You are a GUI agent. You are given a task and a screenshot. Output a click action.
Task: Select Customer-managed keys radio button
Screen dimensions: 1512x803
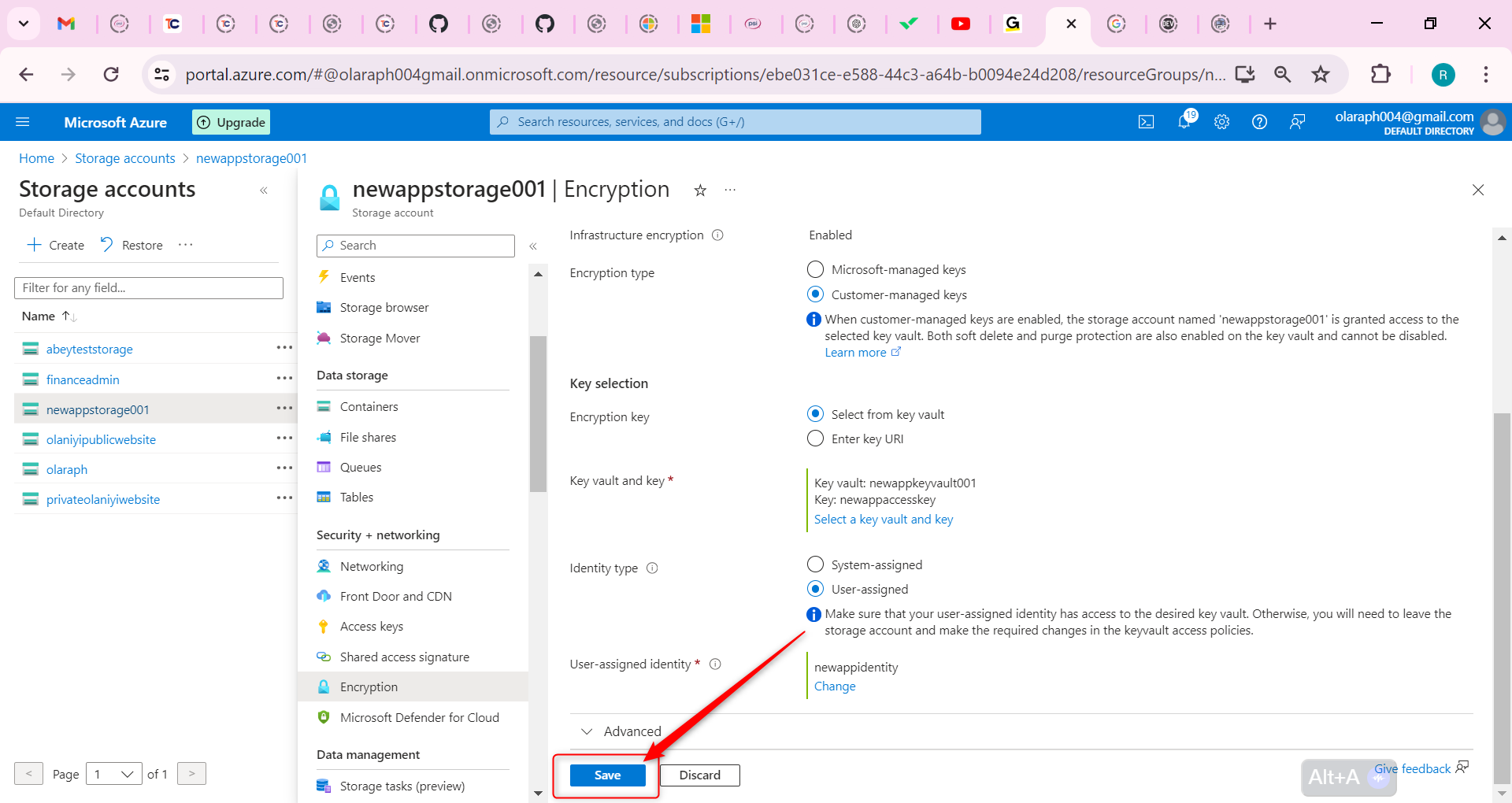(x=815, y=294)
